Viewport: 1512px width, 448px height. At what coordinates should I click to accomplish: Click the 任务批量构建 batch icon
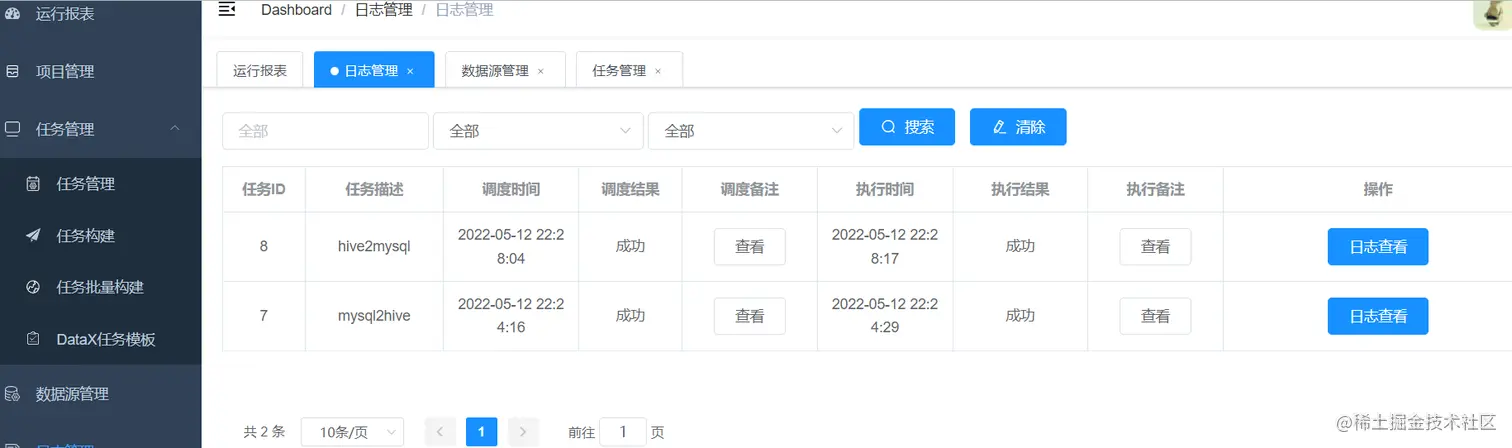pyautogui.click(x=33, y=287)
